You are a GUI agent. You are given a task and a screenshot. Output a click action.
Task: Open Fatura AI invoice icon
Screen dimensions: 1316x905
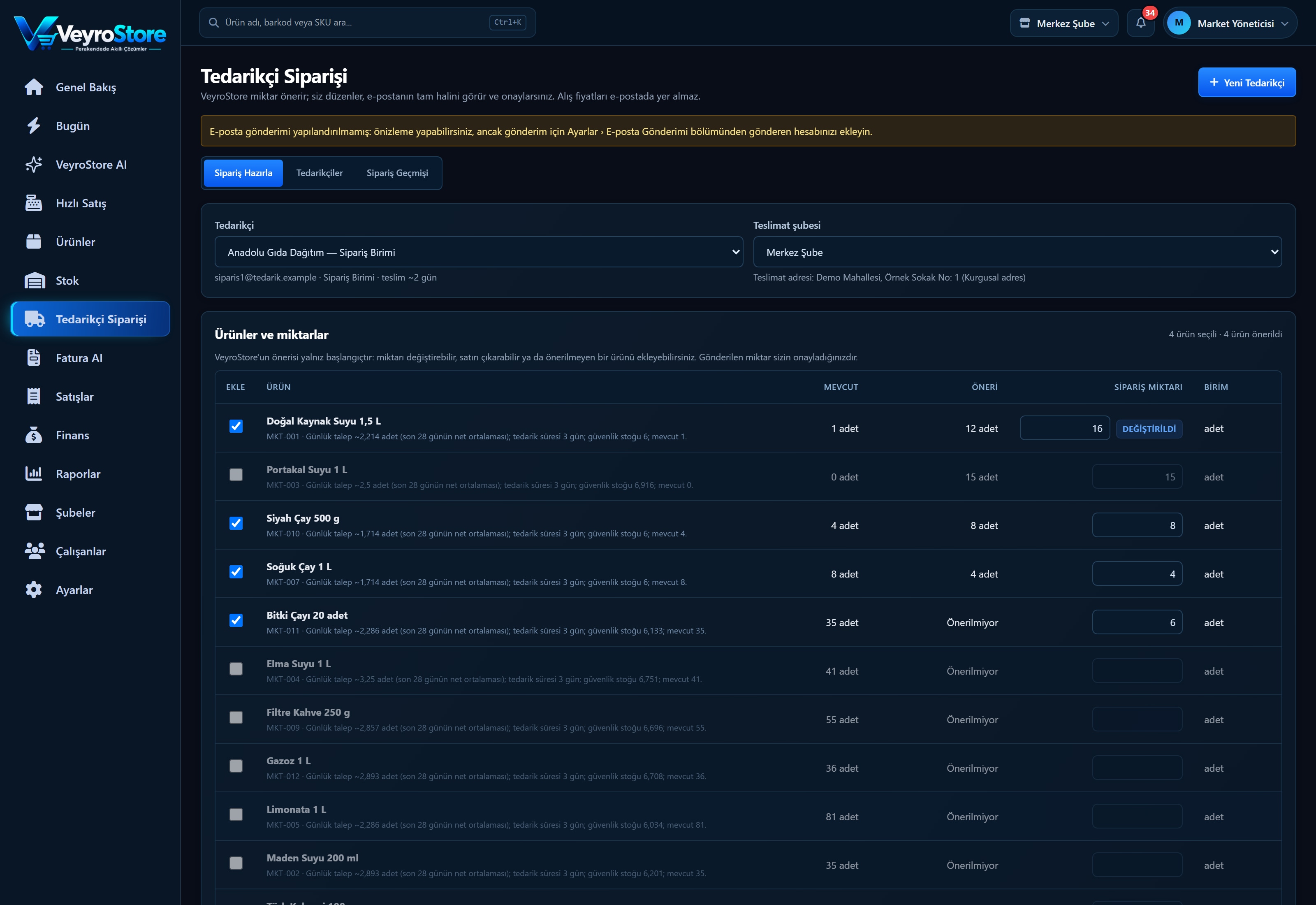(34, 357)
